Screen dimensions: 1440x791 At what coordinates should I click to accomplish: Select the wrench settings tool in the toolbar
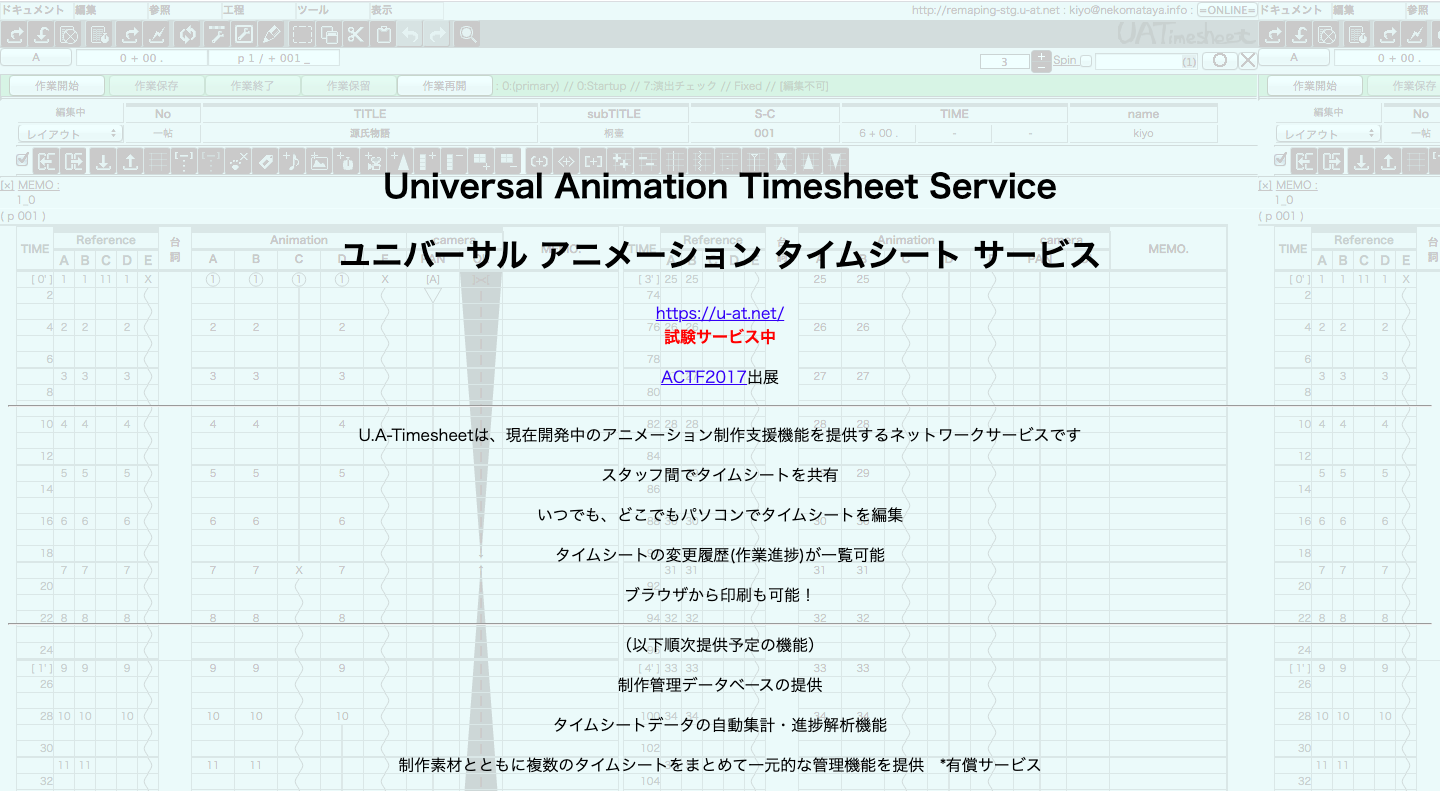217,33
